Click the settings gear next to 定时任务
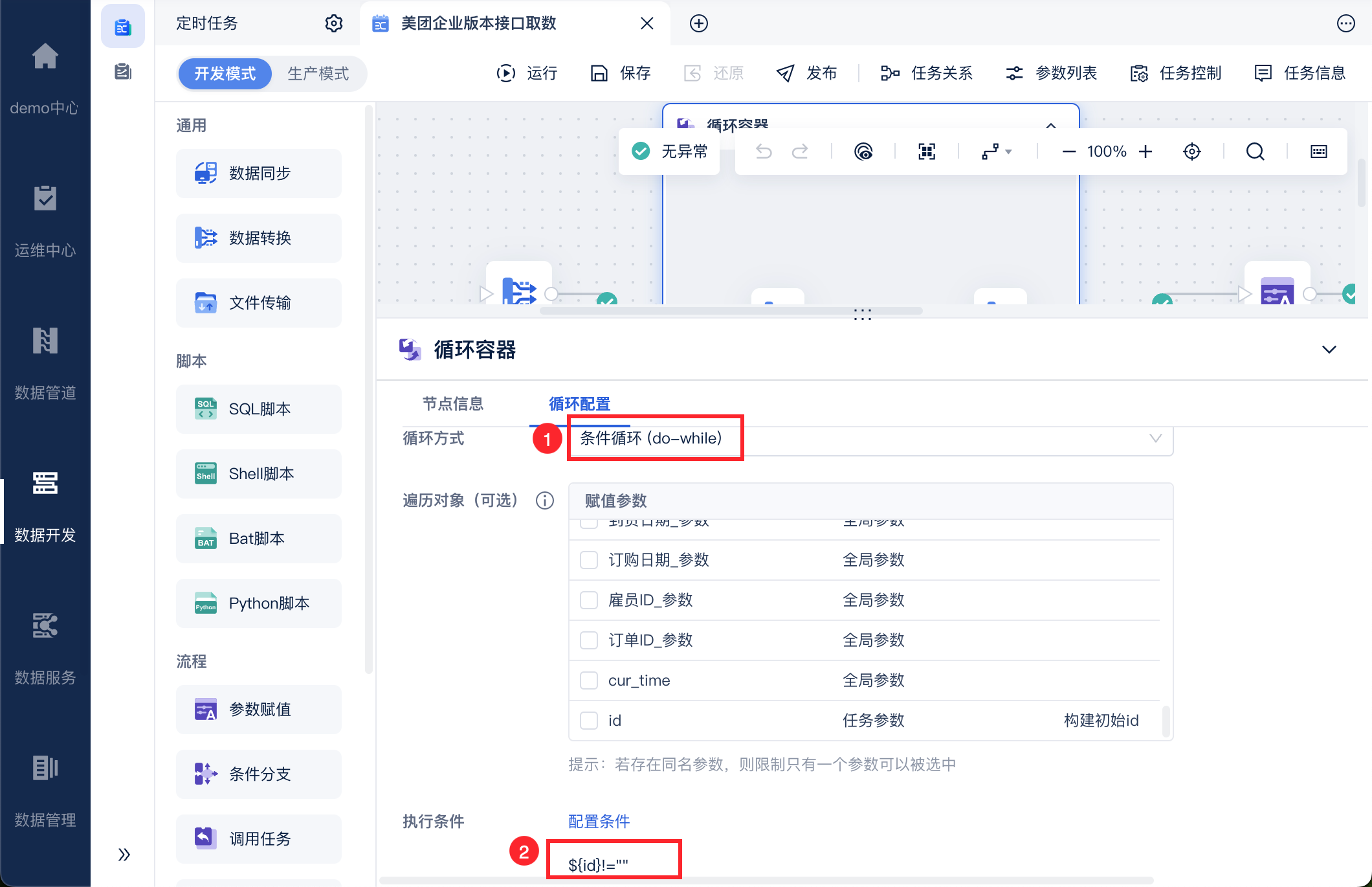The image size is (1372, 887). [333, 23]
